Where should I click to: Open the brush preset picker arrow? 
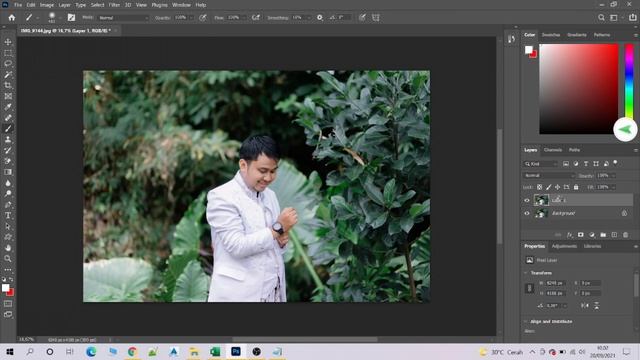(x=60, y=18)
